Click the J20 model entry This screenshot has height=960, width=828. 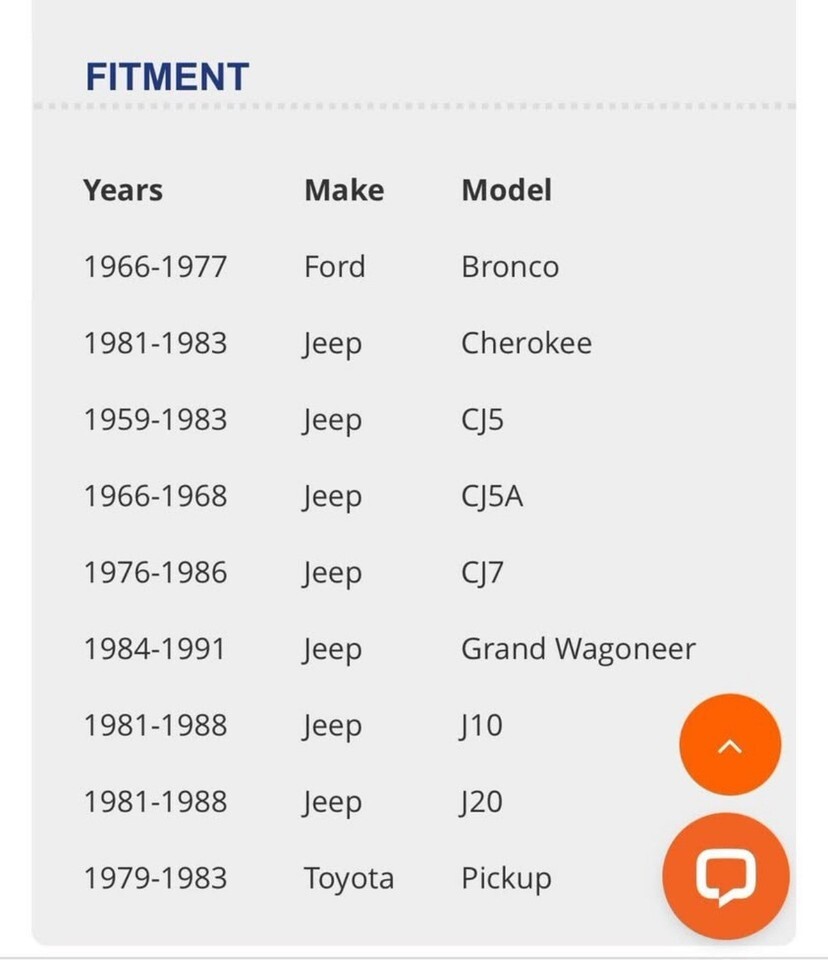point(481,802)
